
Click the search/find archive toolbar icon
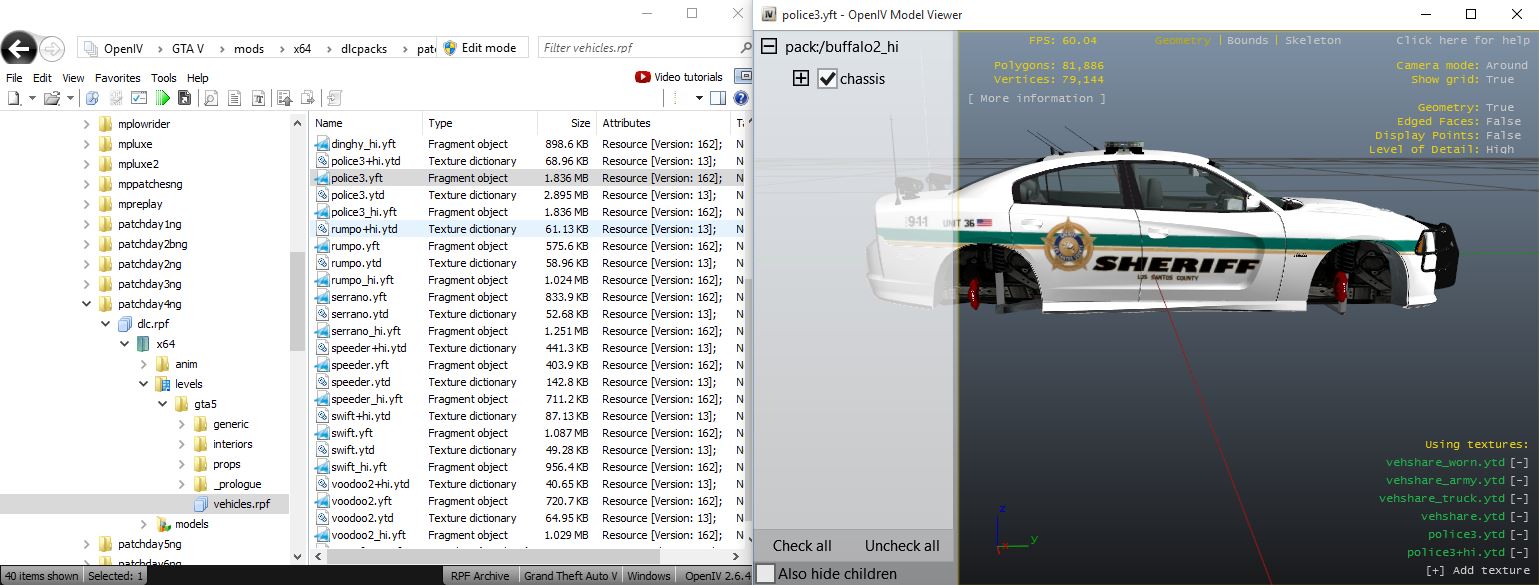[x=92, y=98]
